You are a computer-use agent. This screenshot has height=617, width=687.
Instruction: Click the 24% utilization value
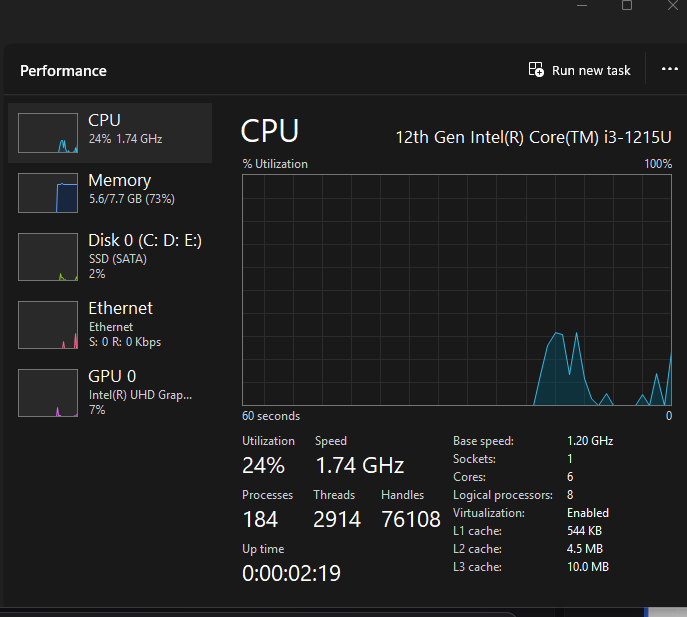(263, 465)
